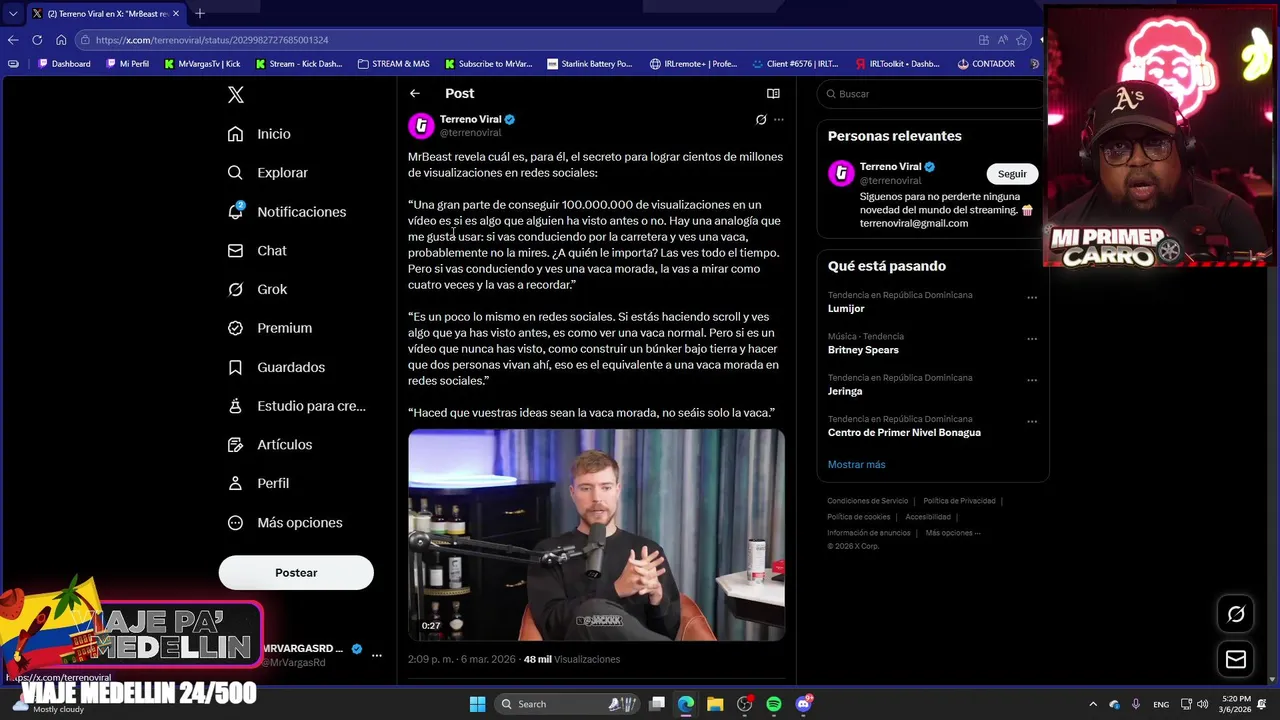Open Mi Perfil bookmark
Viewport: 1280px width, 720px height.
click(126, 64)
